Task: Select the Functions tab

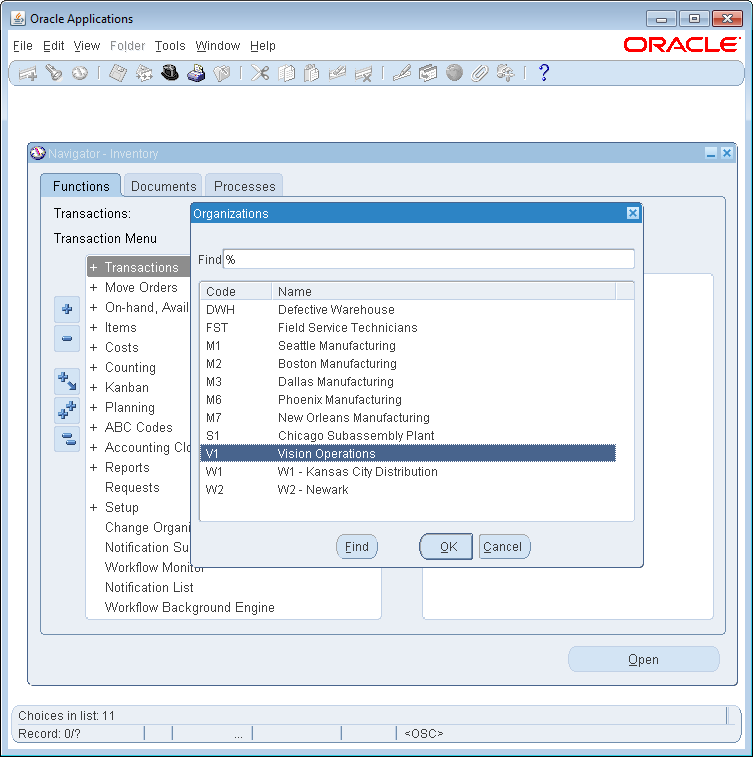Action: tap(81, 186)
